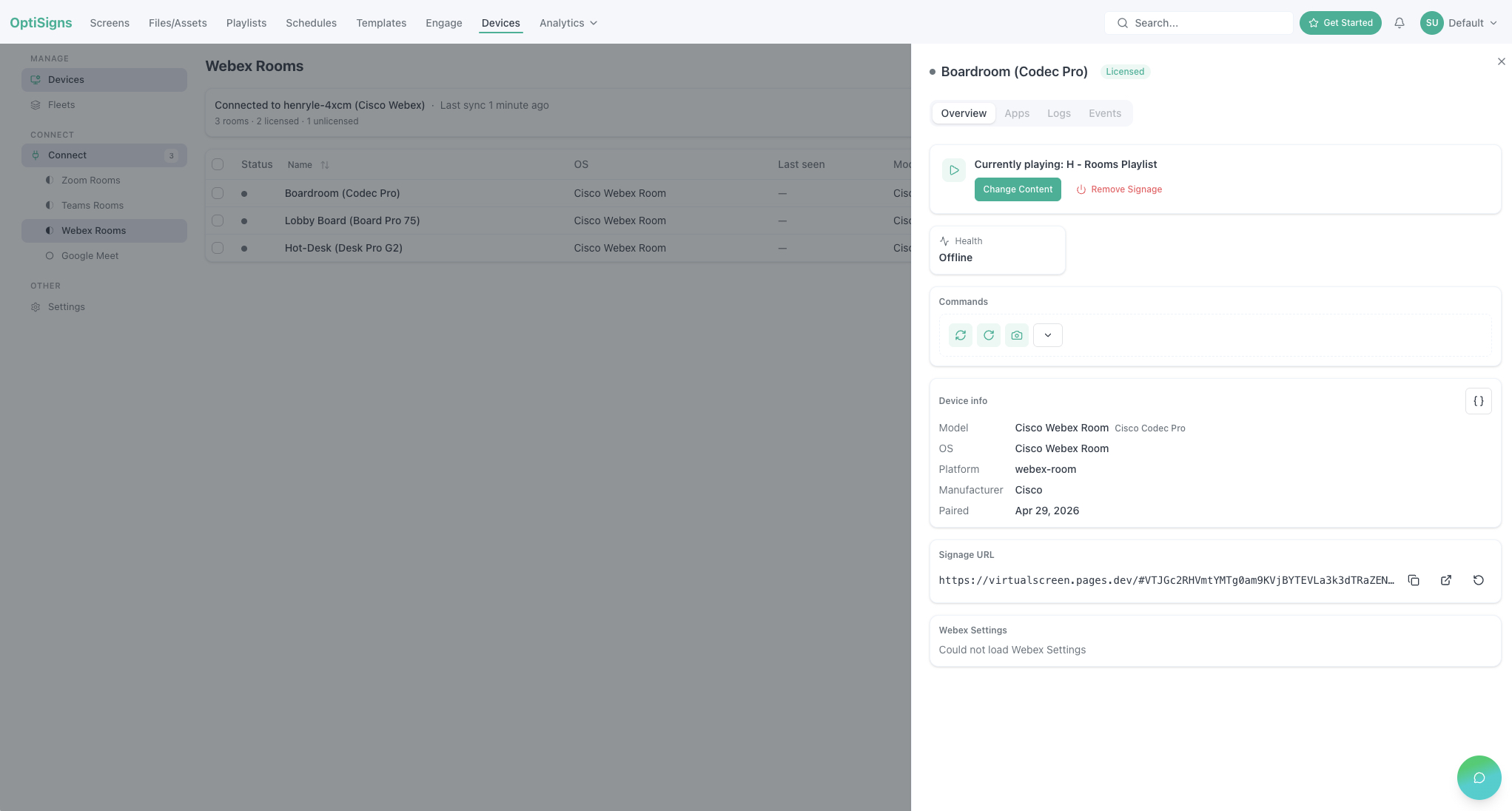
Task: Switch to the Overview tab
Action: [964, 113]
